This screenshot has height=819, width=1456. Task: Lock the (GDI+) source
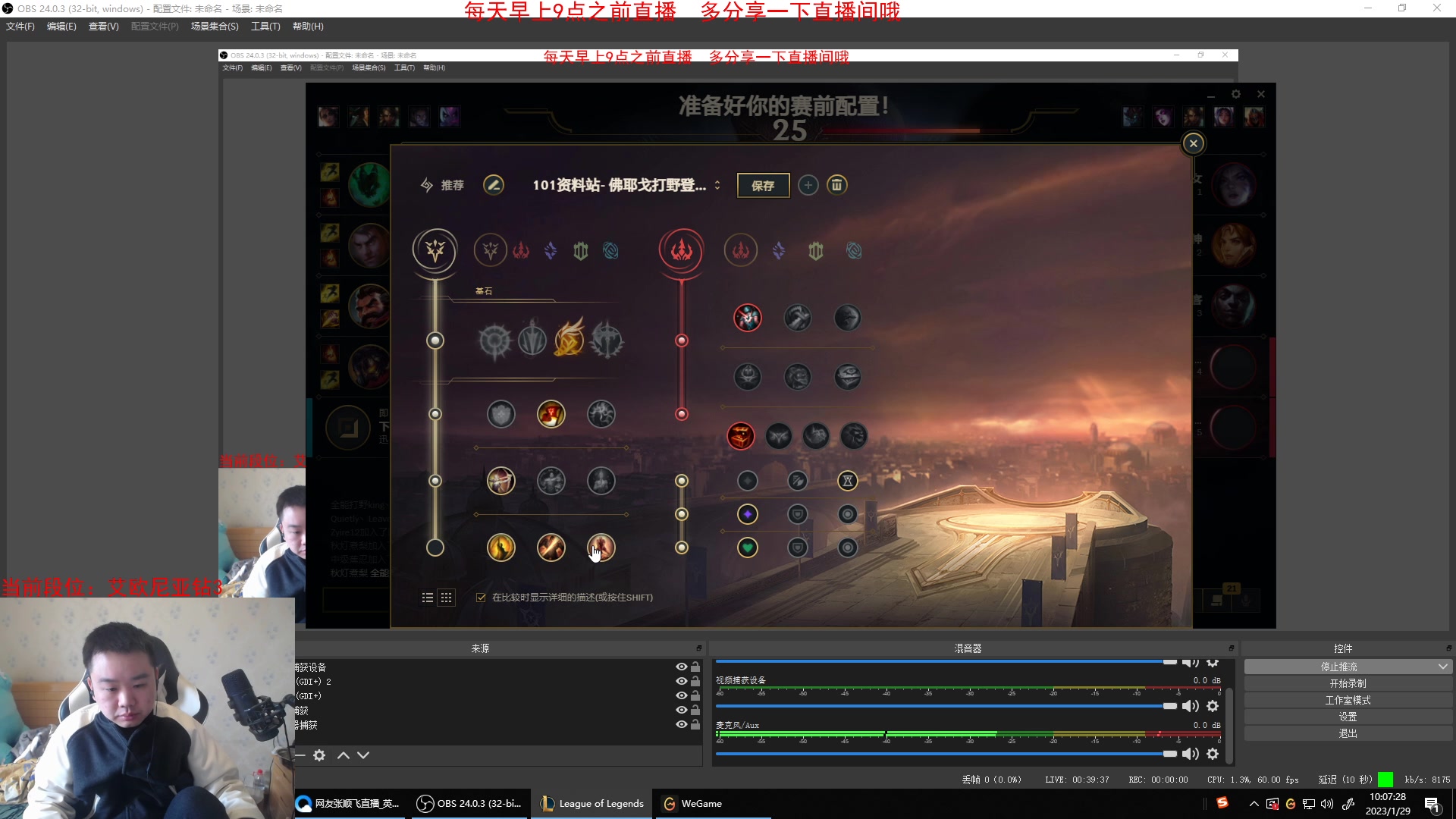(695, 695)
